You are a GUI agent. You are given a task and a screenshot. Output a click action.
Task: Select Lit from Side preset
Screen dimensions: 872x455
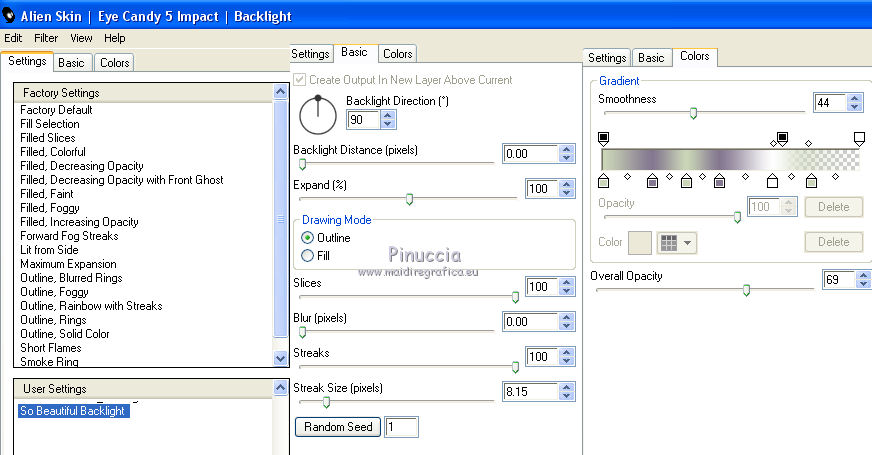click(x=49, y=250)
